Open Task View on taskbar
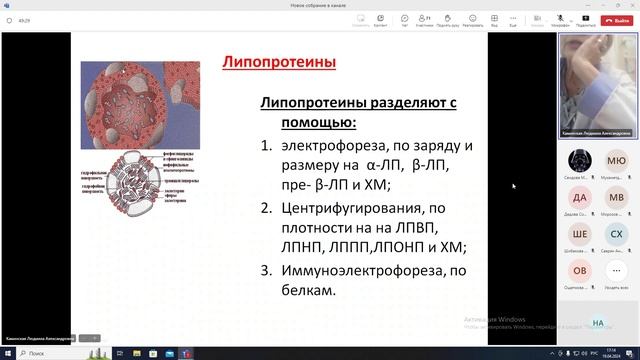This screenshot has height=360, width=640. click(x=120, y=353)
